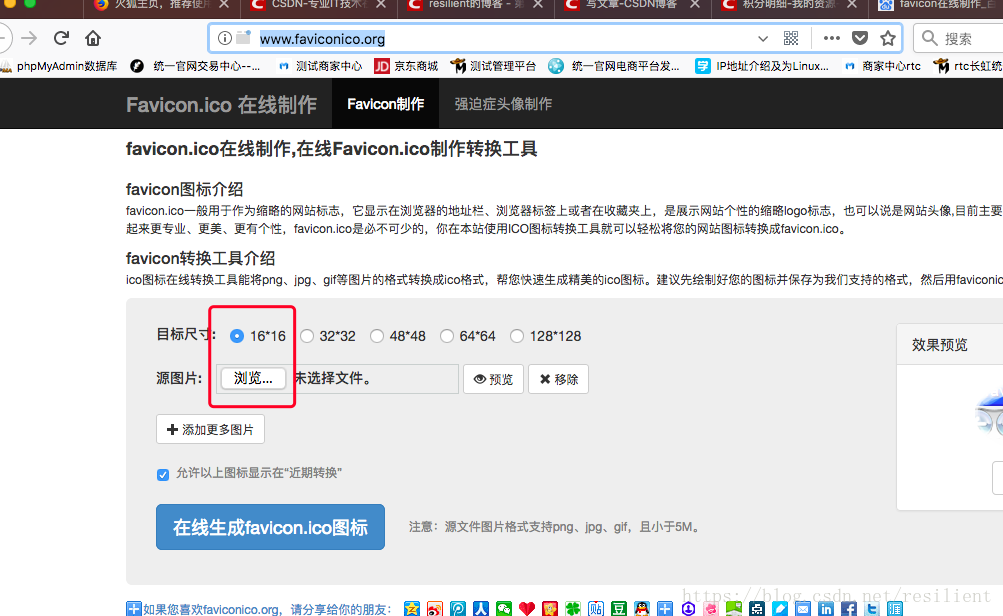Toggle 允许以上图标显示在"近期转换" checkbox
Screen dimensions: 1003x616
tap(163, 474)
